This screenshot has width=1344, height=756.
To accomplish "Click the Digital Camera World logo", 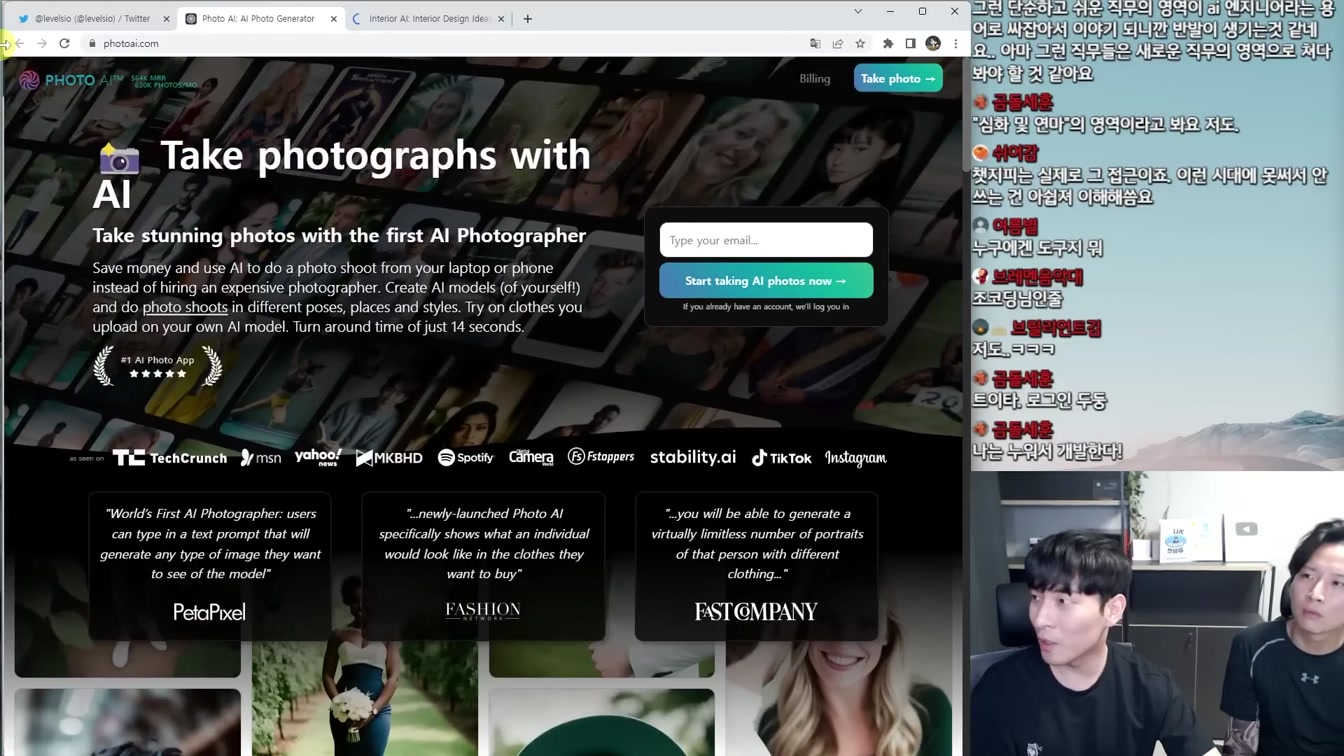I will (531, 457).
